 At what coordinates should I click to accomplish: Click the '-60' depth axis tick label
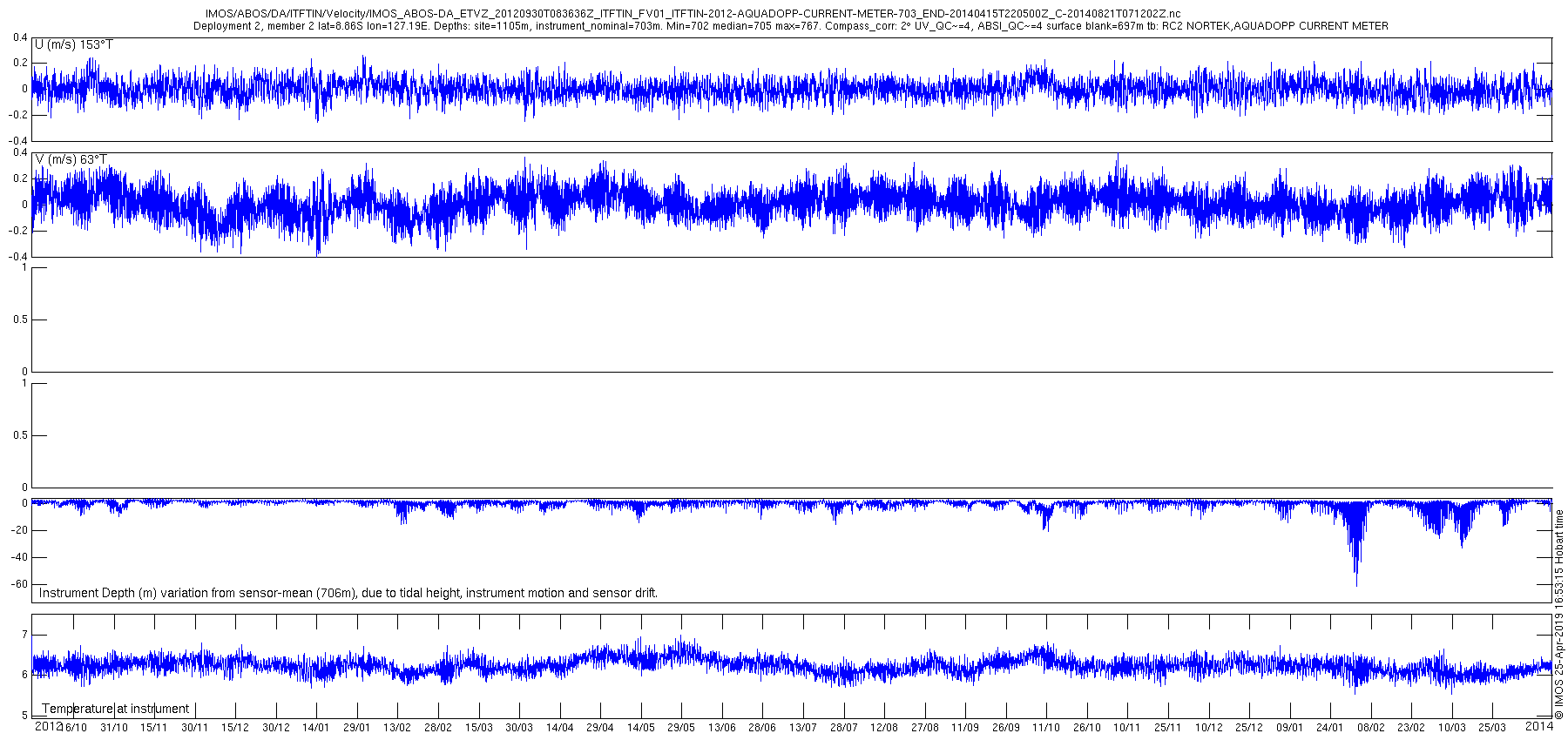[20, 584]
